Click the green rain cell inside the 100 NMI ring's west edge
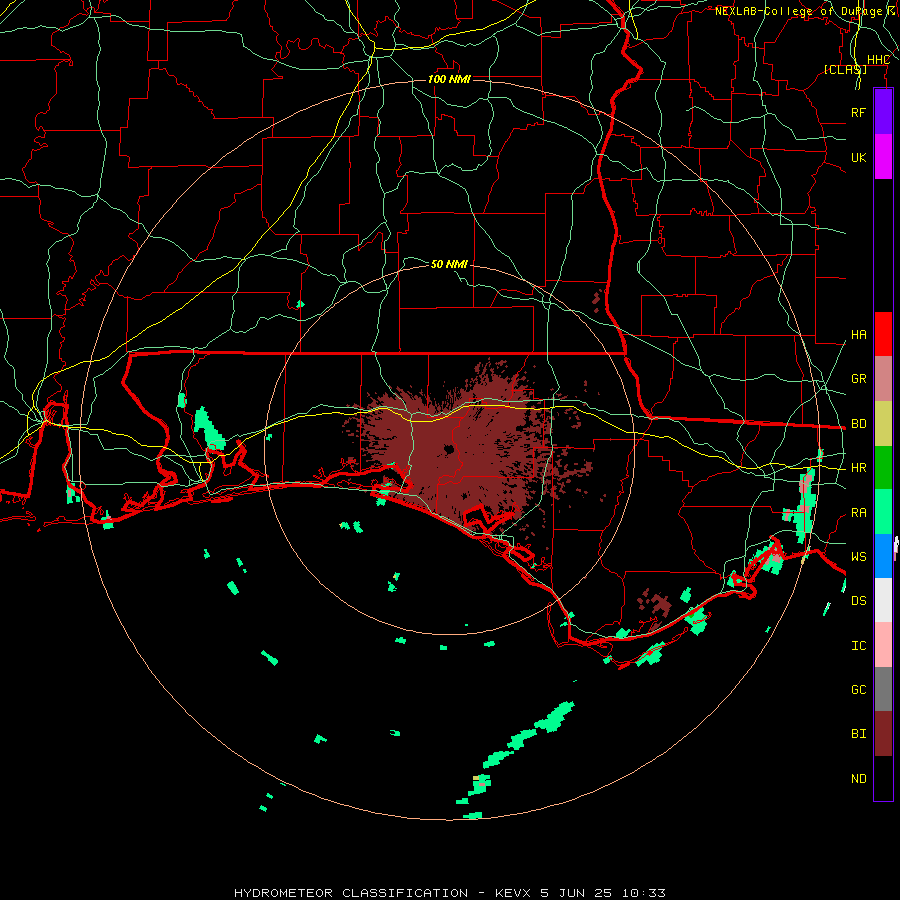Viewport: 900px width, 900px height. [208, 428]
